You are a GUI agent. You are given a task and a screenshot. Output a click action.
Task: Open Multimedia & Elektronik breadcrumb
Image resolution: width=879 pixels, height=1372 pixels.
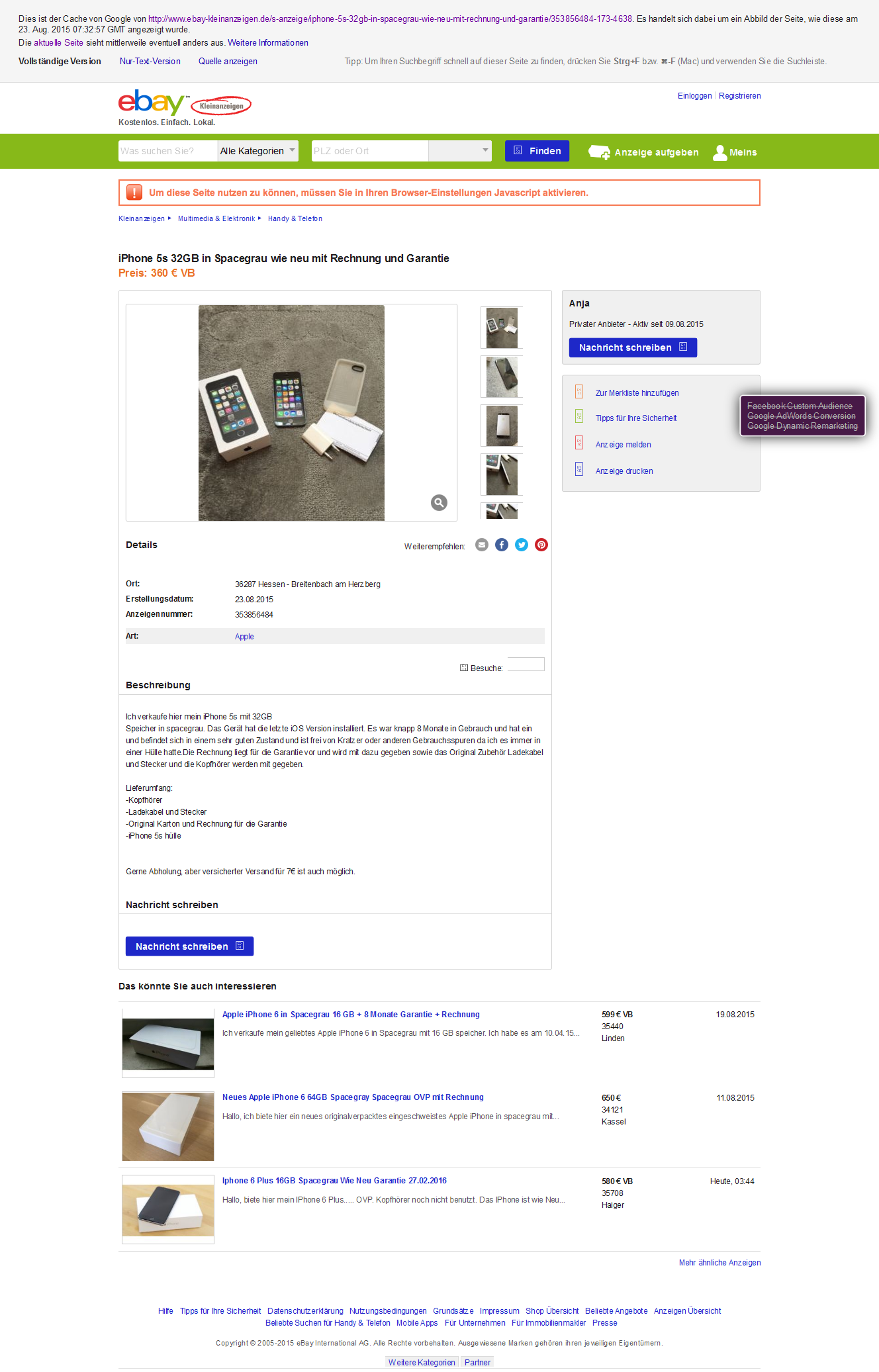[216, 218]
